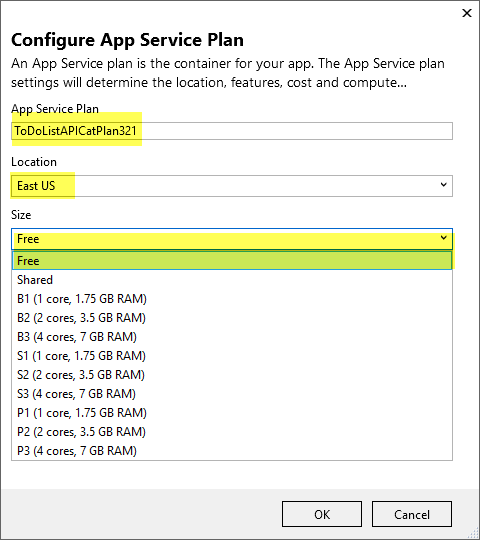Pick S1 (1 core, 1.75 GB RAM)
This screenshot has height=540, width=480.
coord(232,355)
